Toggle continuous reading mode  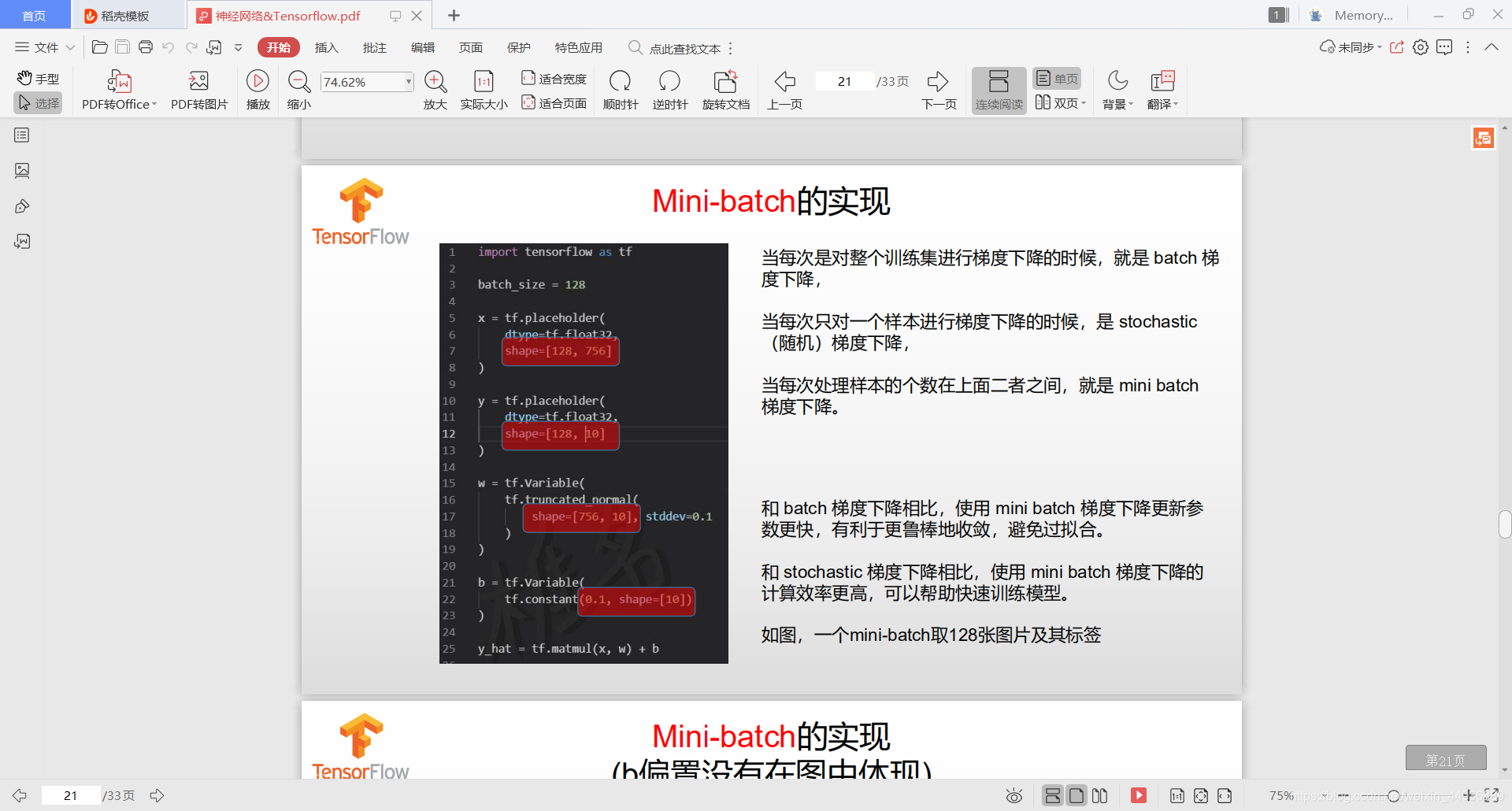click(x=999, y=91)
